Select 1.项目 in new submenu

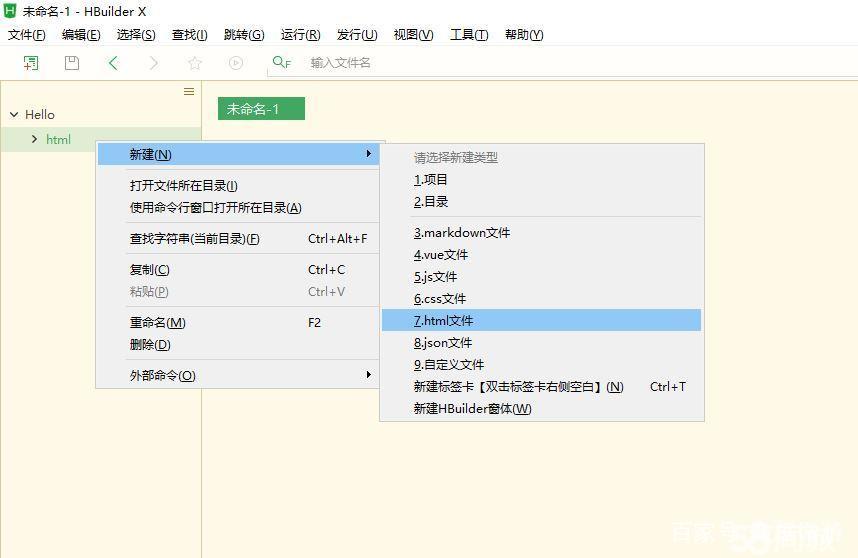point(541,179)
